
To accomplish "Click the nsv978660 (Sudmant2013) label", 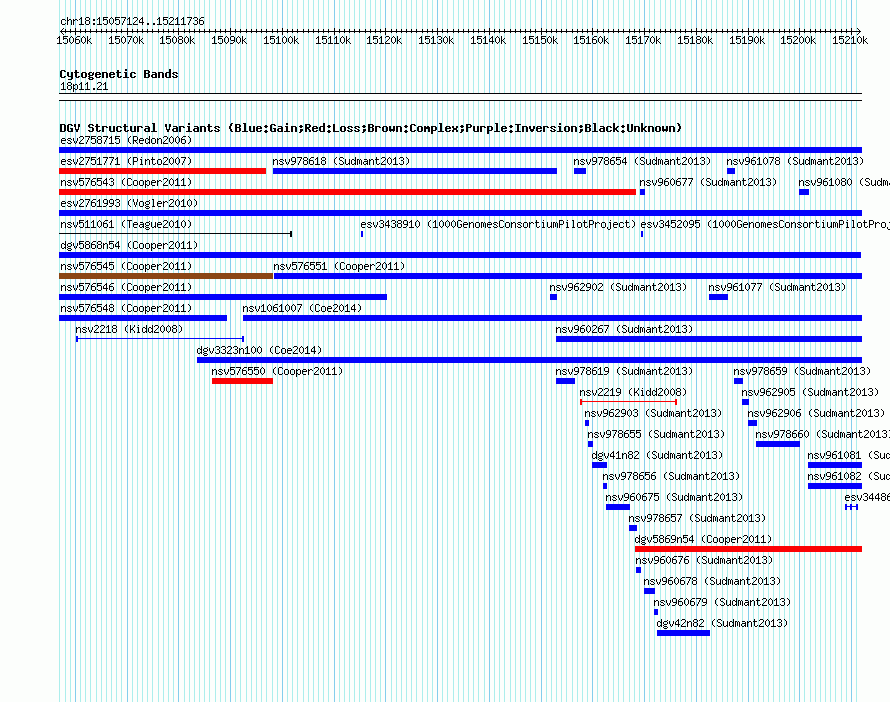I will coord(822,434).
